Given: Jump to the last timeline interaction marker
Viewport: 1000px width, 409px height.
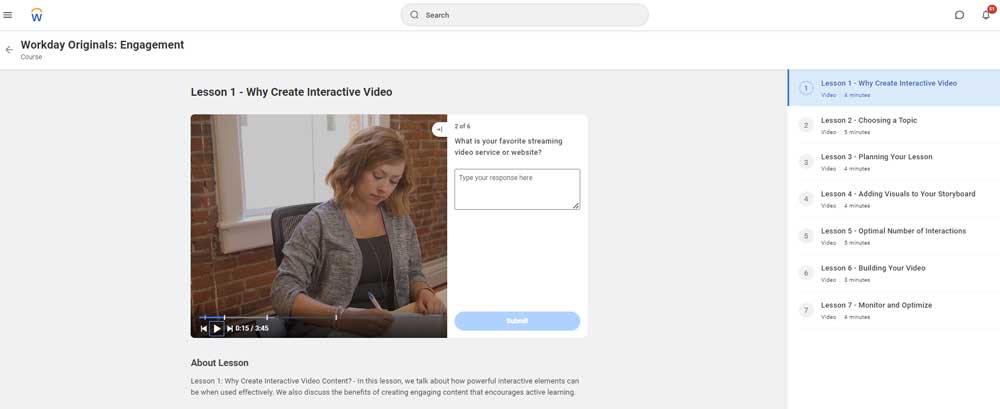Looking at the screenshot, I should coord(336,317).
